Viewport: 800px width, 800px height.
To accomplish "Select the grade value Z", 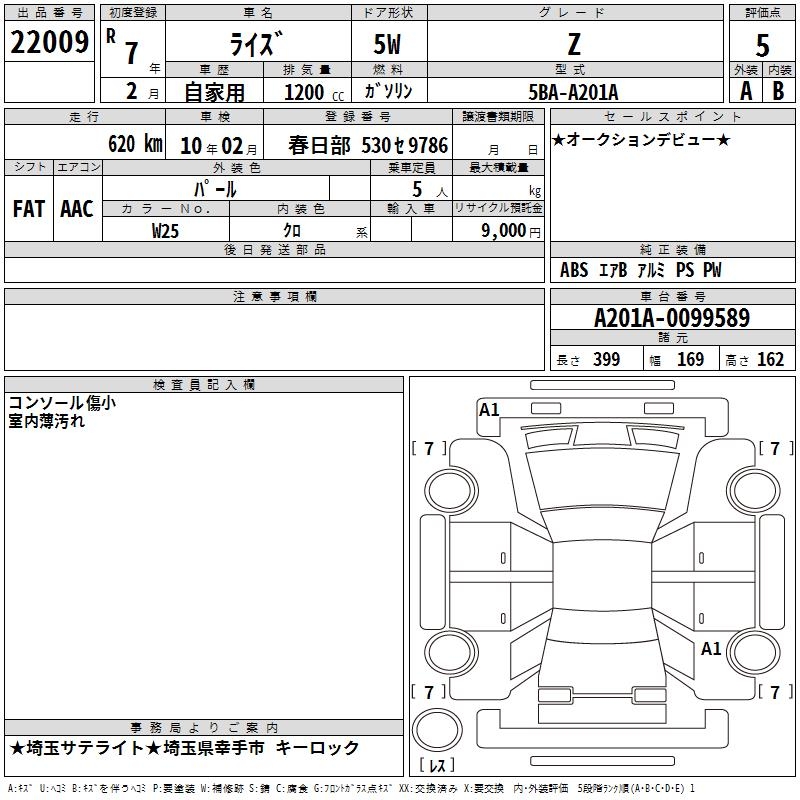I will point(574,44).
